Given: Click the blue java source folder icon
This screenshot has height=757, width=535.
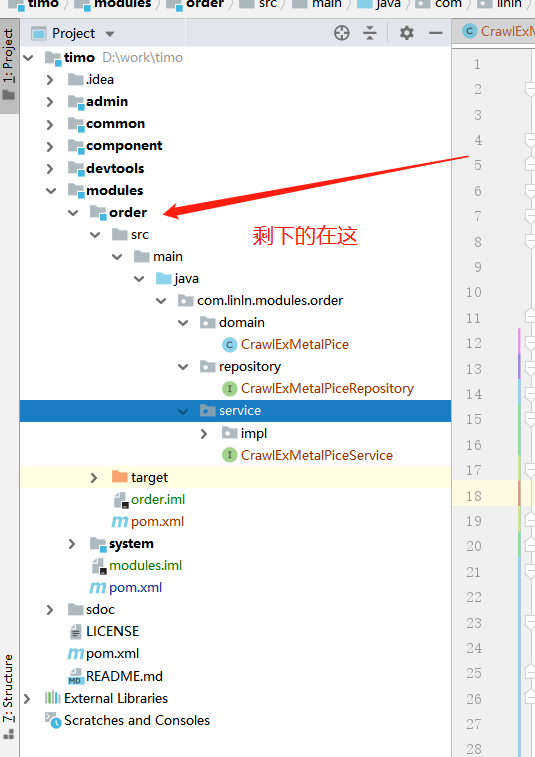Looking at the screenshot, I should click(164, 279).
